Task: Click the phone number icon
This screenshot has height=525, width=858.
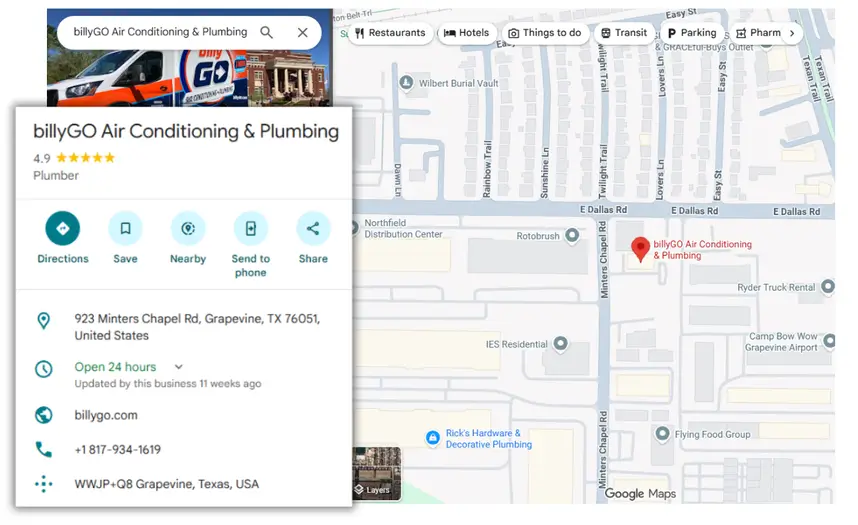Action: point(44,449)
